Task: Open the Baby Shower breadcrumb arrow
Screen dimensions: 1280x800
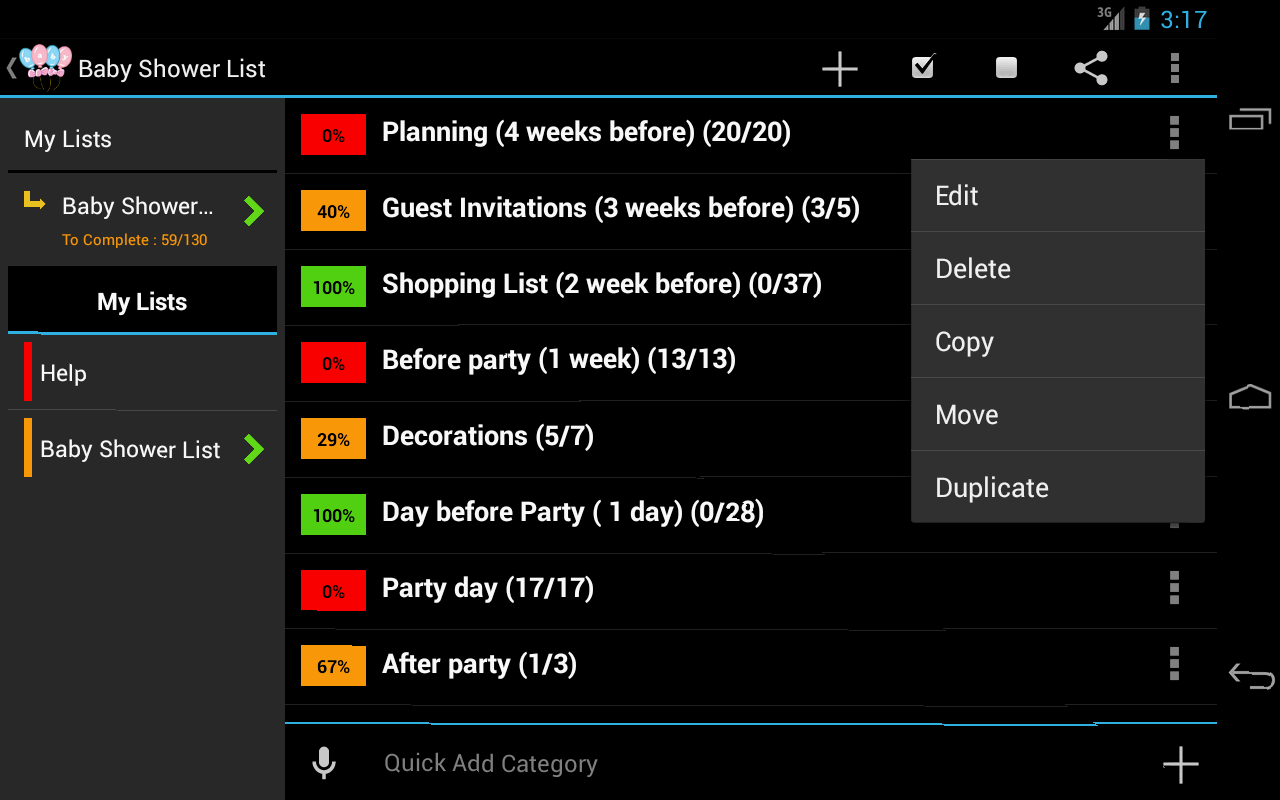Action: coord(254,211)
